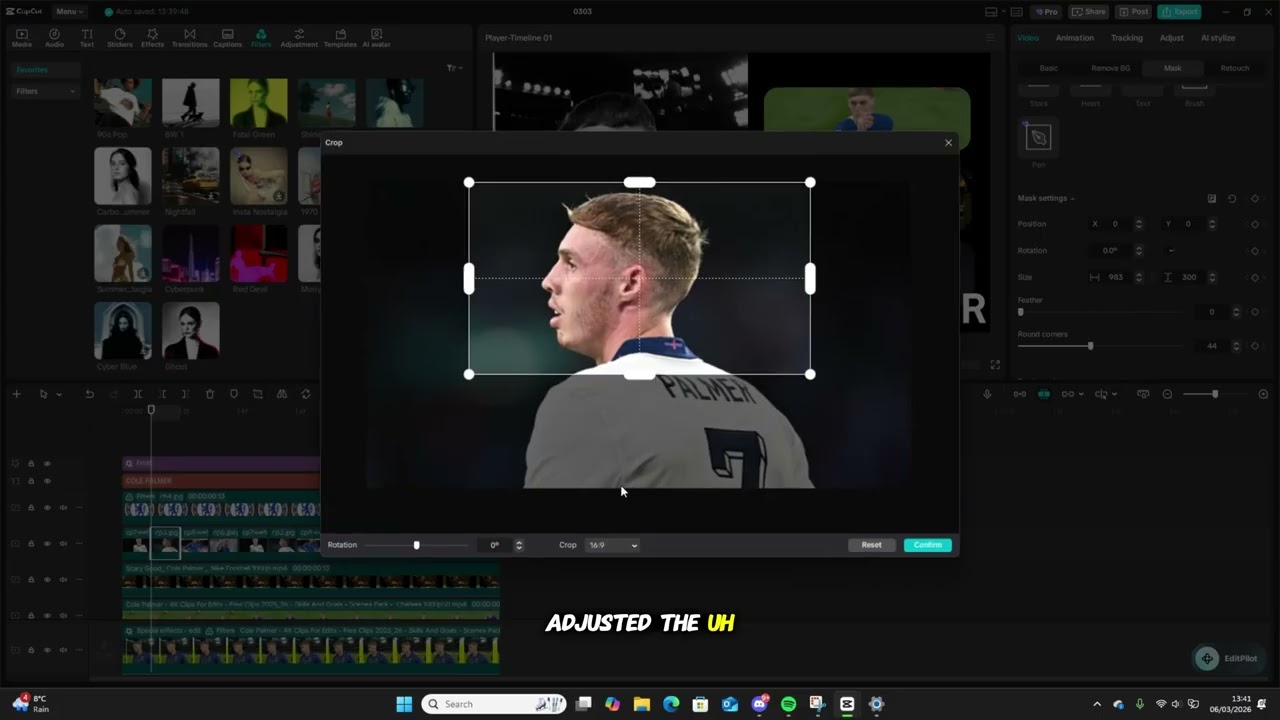
Task: Click the Export button
Action: click(1180, 11)
